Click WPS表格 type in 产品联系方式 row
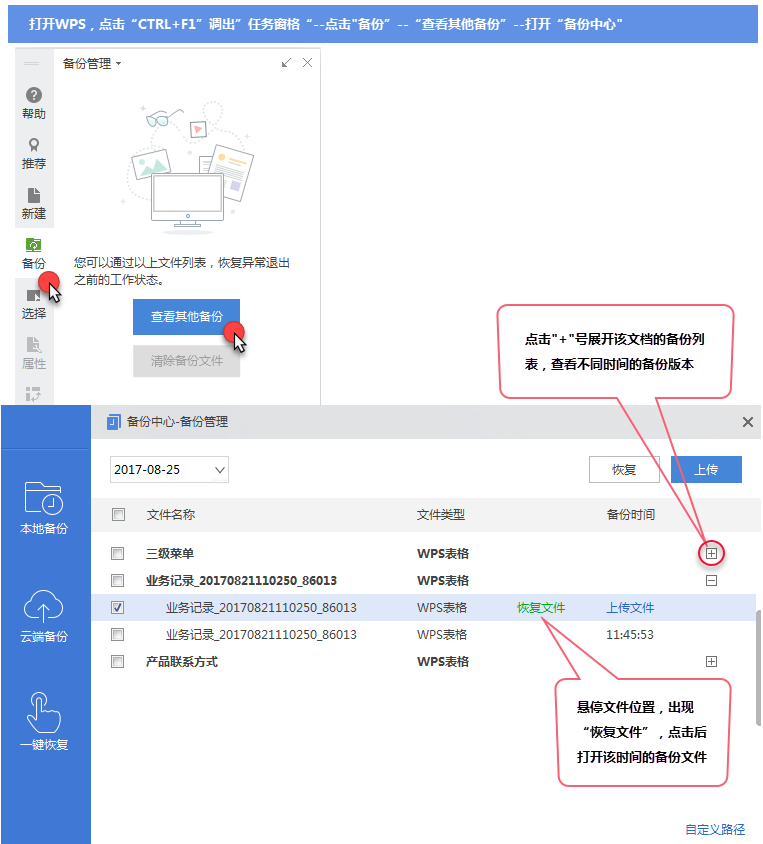The width and height of the screenshot is (763, 844). [x=443, y=662]
